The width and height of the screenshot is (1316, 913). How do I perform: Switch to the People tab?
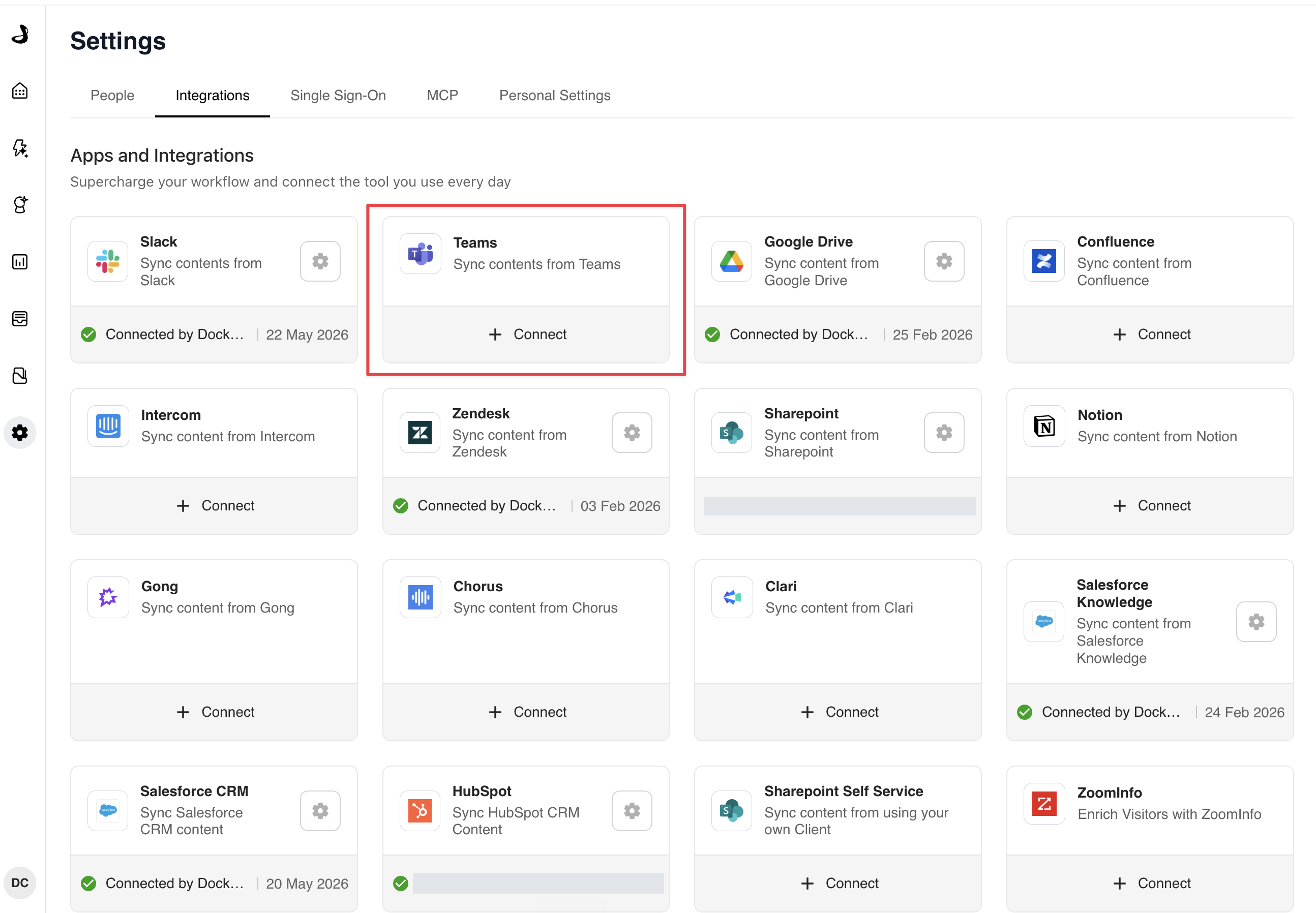112,96
